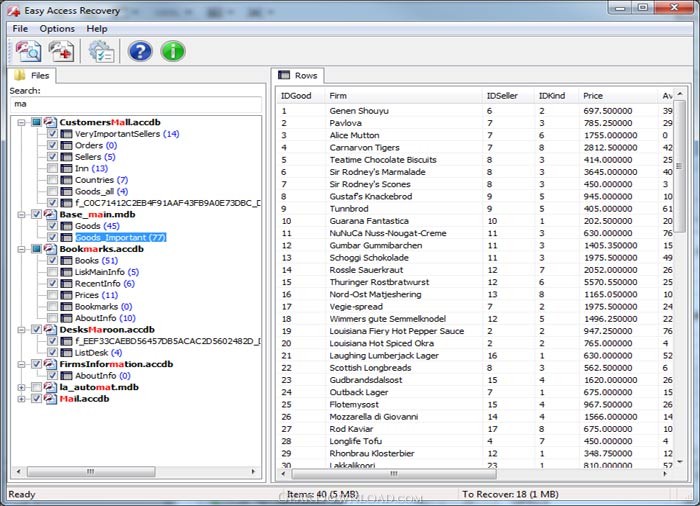
Task: Click the Firm column header
Action: [x=339, y=96]
